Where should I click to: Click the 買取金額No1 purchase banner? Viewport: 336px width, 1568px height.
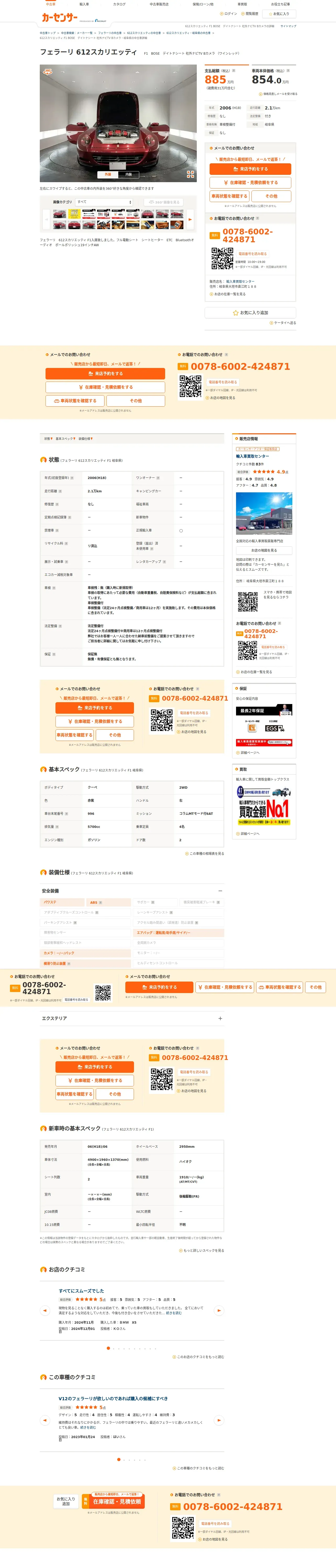[x=264, y=805]
